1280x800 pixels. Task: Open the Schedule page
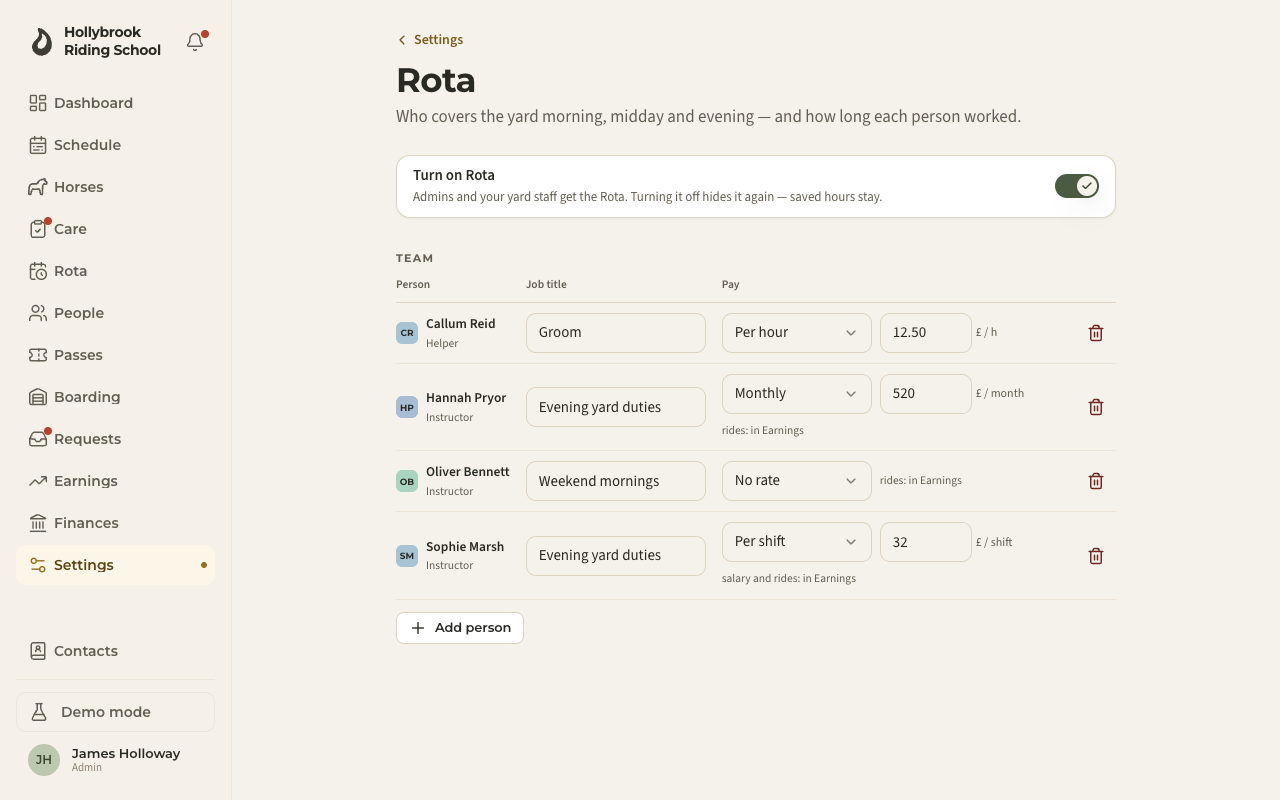[x=115, y=145]
